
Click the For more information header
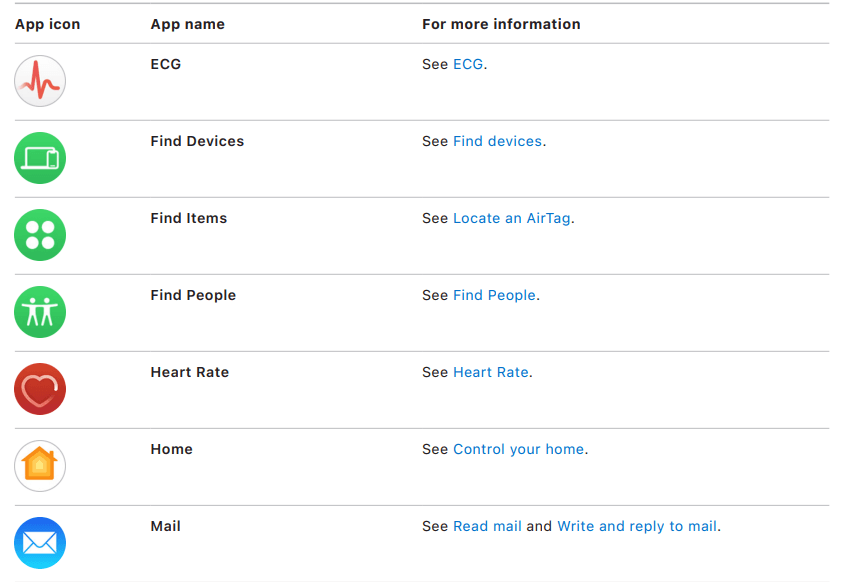(x=501, y=24)
